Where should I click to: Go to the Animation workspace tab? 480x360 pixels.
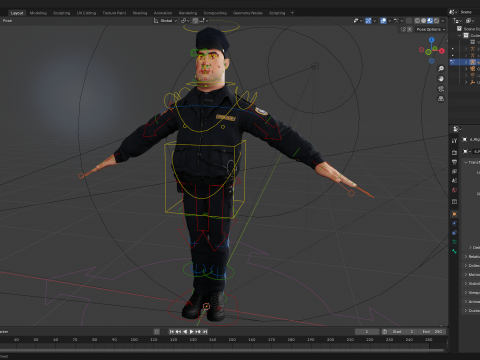[x=163, y=13]
